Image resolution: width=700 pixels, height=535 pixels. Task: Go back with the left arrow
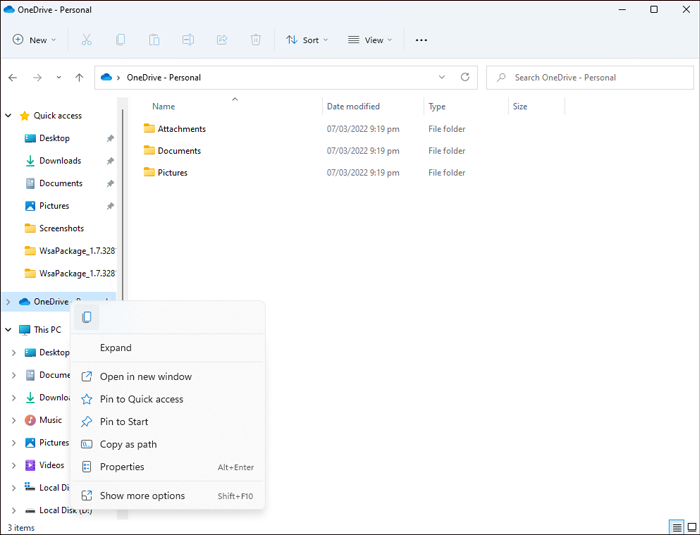click(13, 78)
